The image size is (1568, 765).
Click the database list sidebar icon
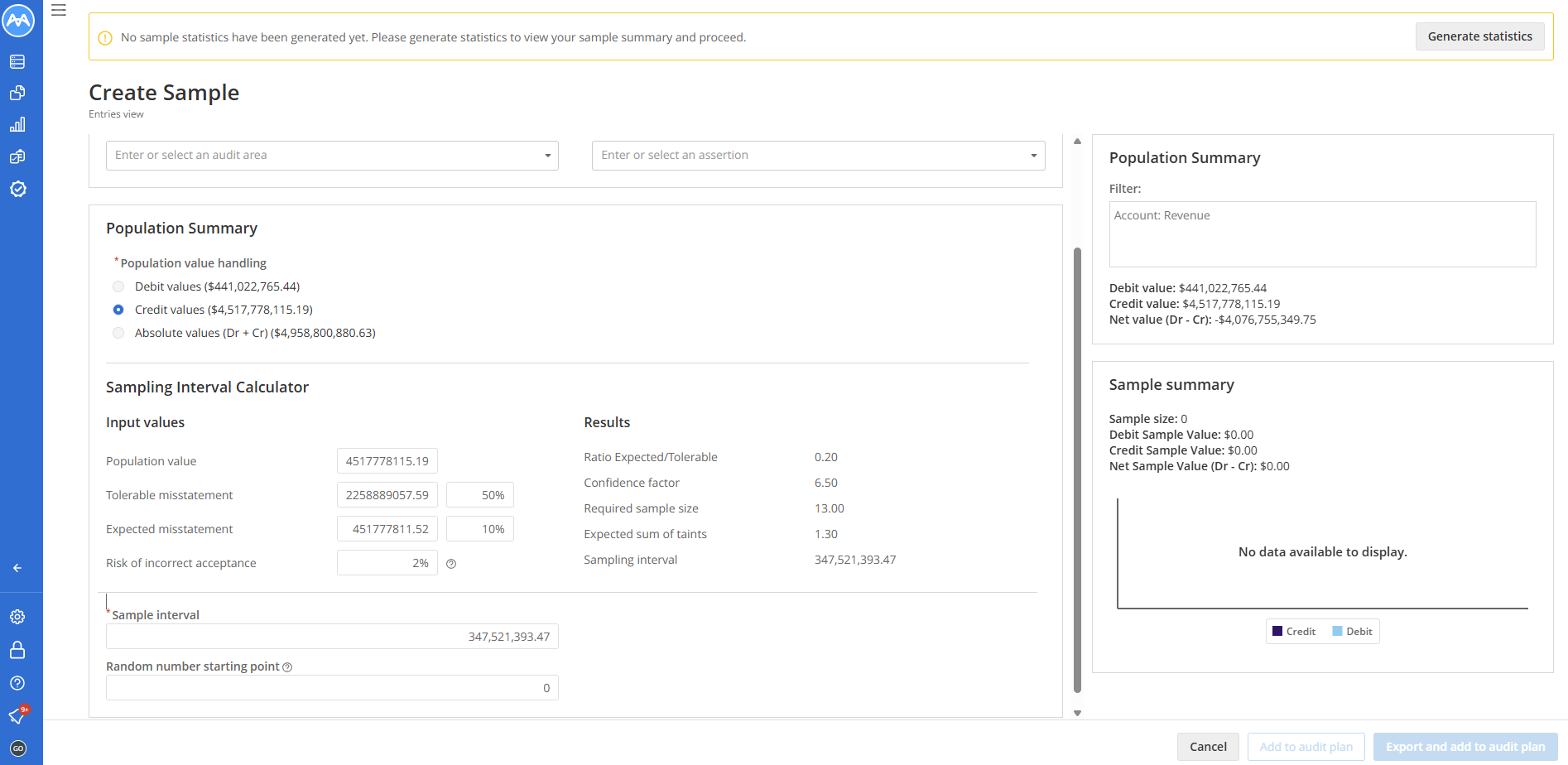(17, 62)
